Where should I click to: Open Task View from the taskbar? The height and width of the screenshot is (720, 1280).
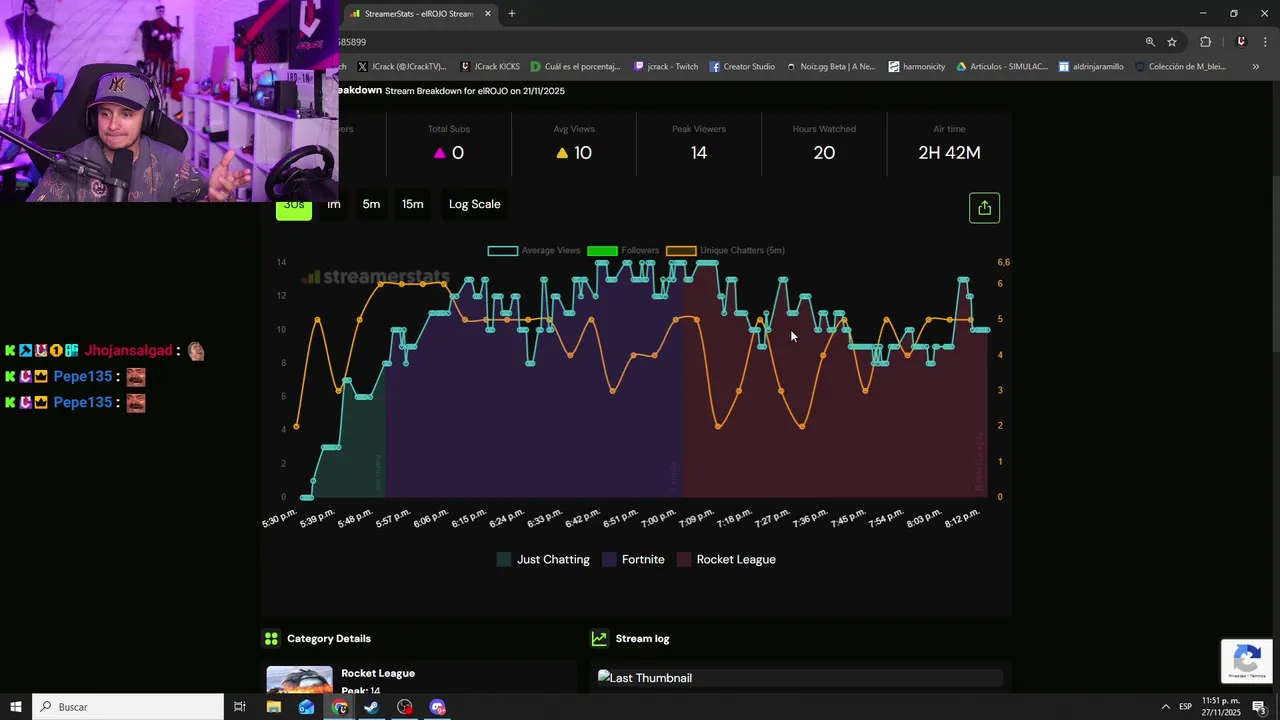[240, 707]
